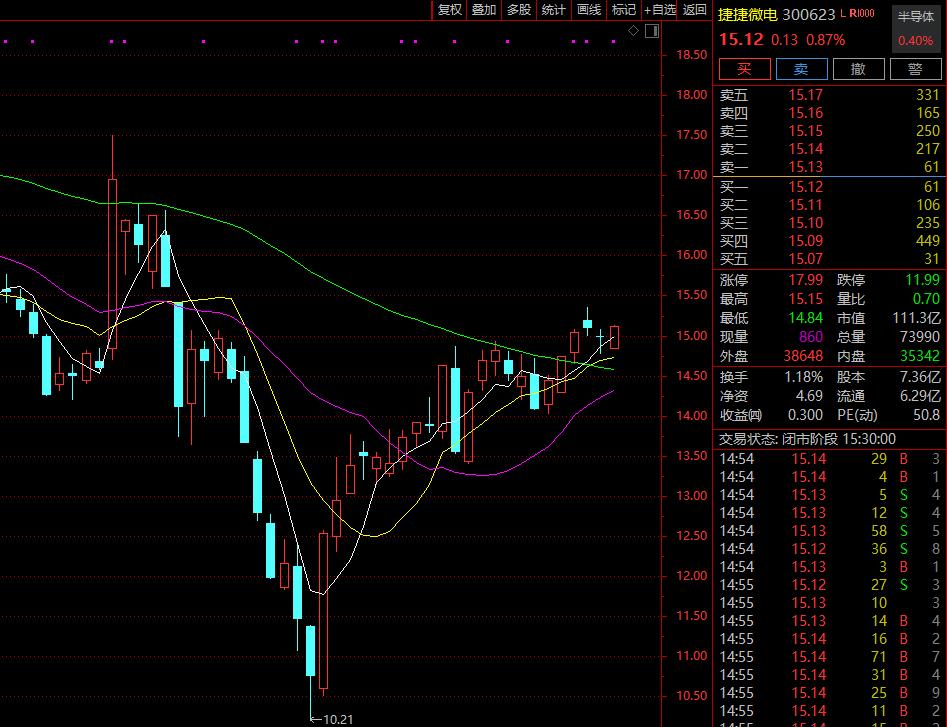
Task: Open the 复权 price adjustment menu
Action: coord(450,10)
